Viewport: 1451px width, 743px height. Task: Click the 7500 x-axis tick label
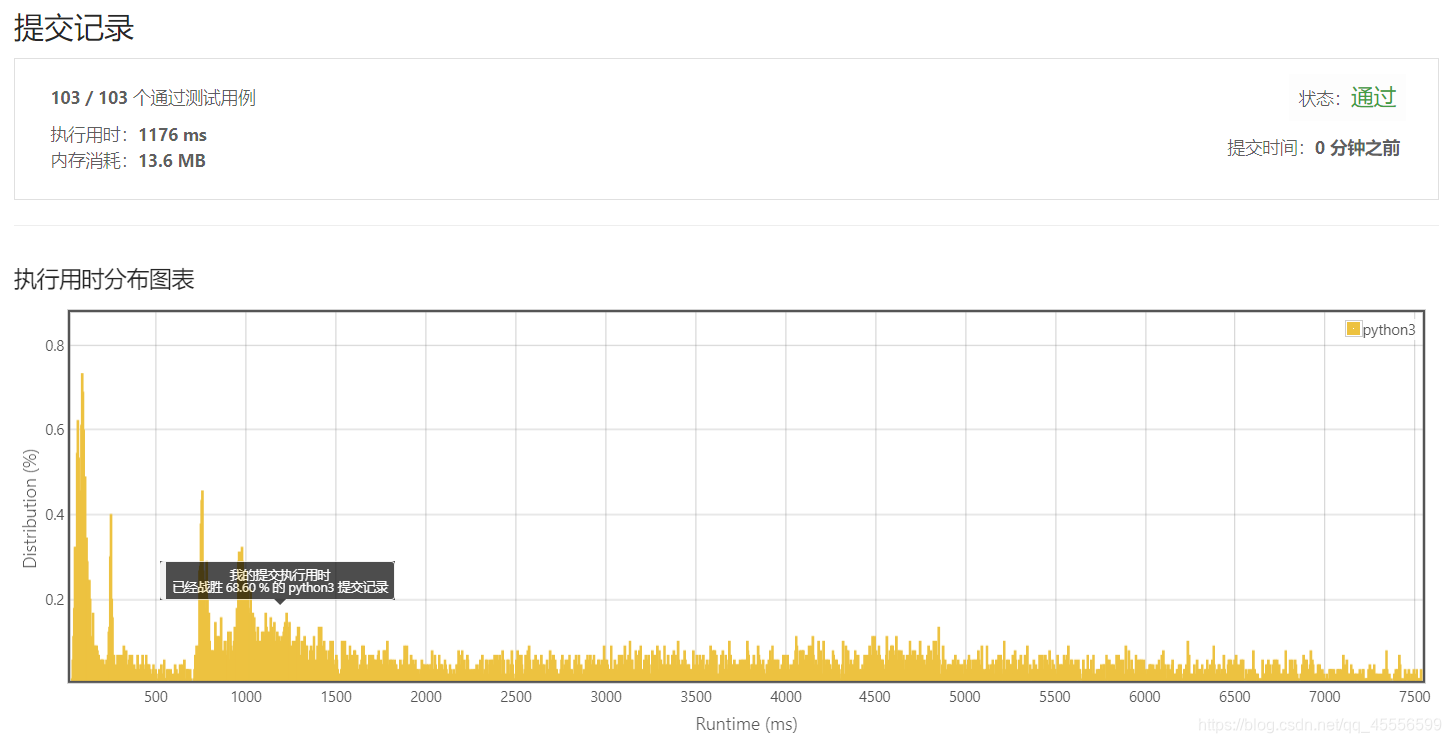pyautogui.click(x=1414, y=697)
